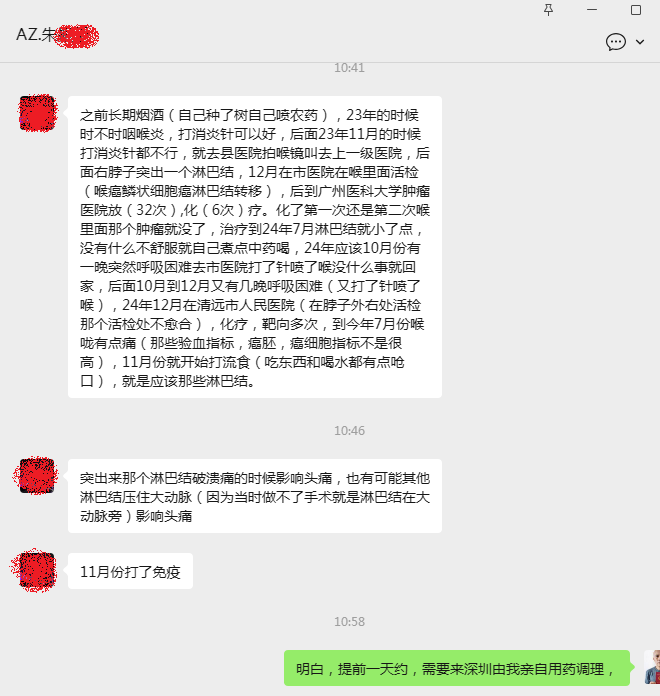The width and height of the screenshot is (660, 696).
Task: Select the 11月份打了免疫 message bubble
Action: [130, 571]
